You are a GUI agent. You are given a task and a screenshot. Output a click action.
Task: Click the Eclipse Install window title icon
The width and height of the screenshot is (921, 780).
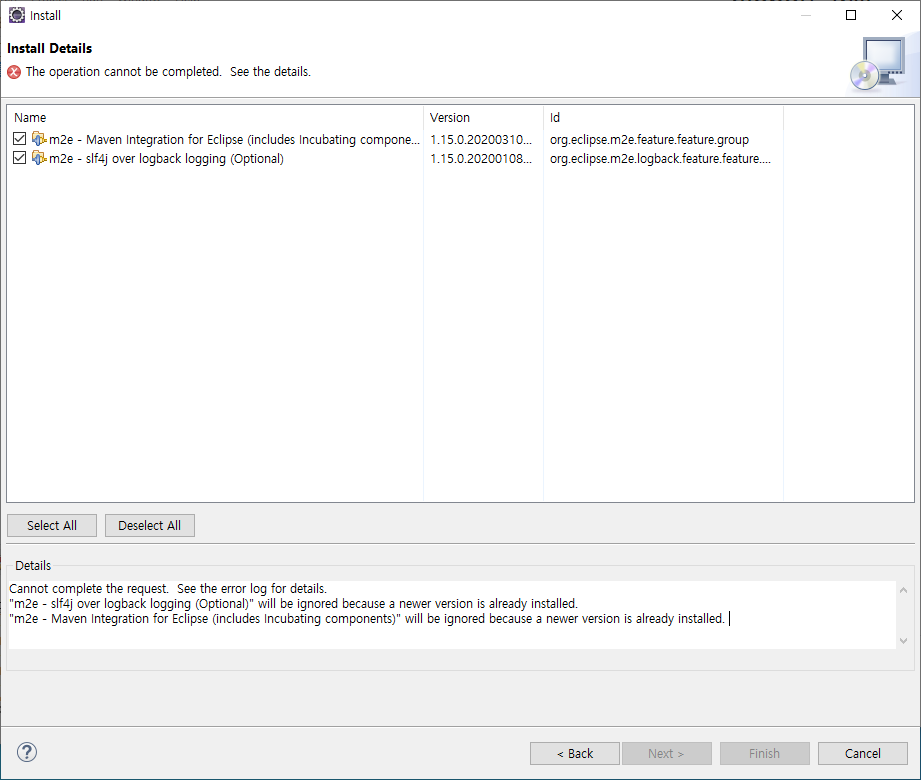click(x=17, y=15)
